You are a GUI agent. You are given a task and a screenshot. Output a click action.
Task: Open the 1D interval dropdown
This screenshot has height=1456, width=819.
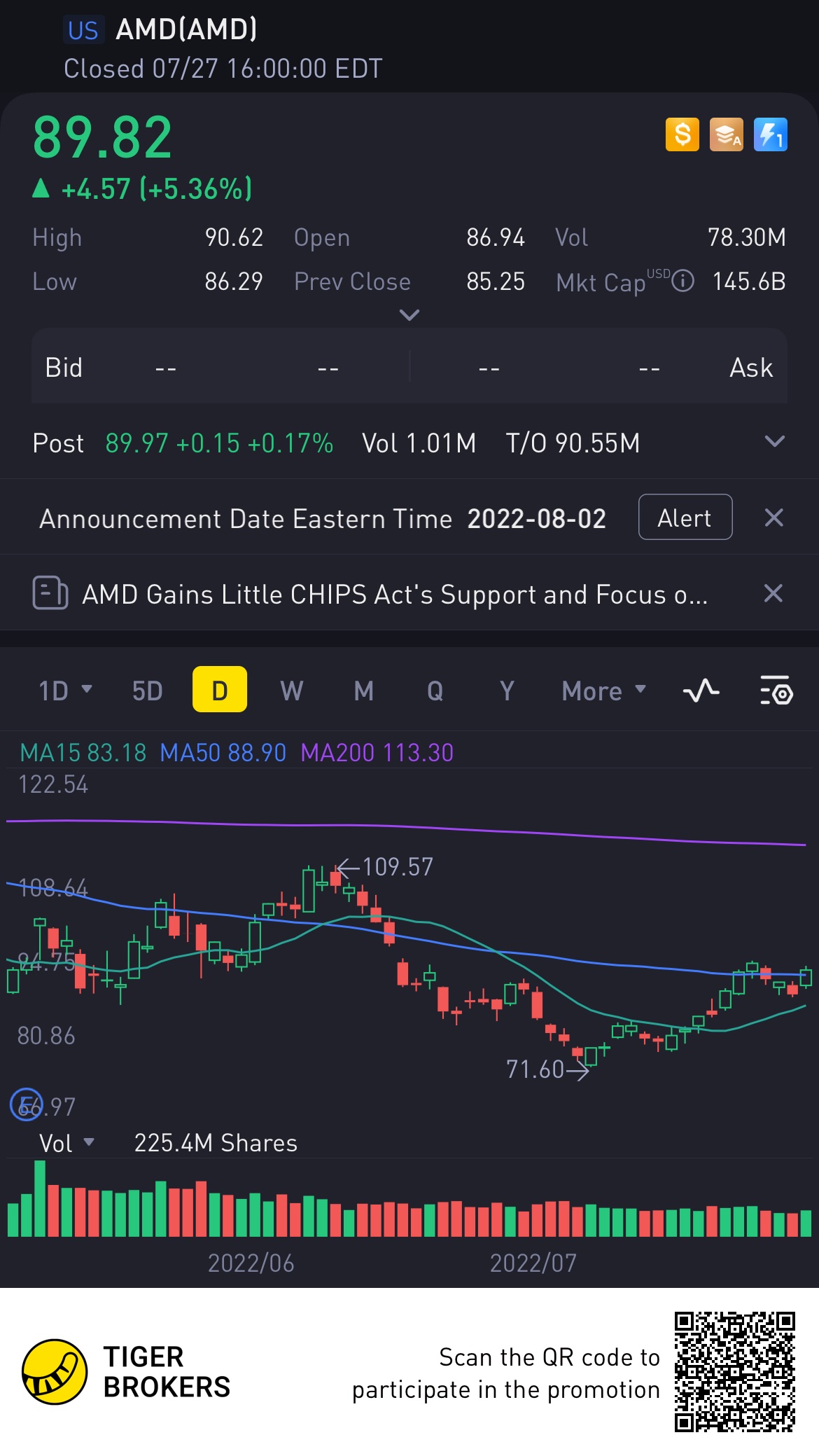click(x=65, y=691)
